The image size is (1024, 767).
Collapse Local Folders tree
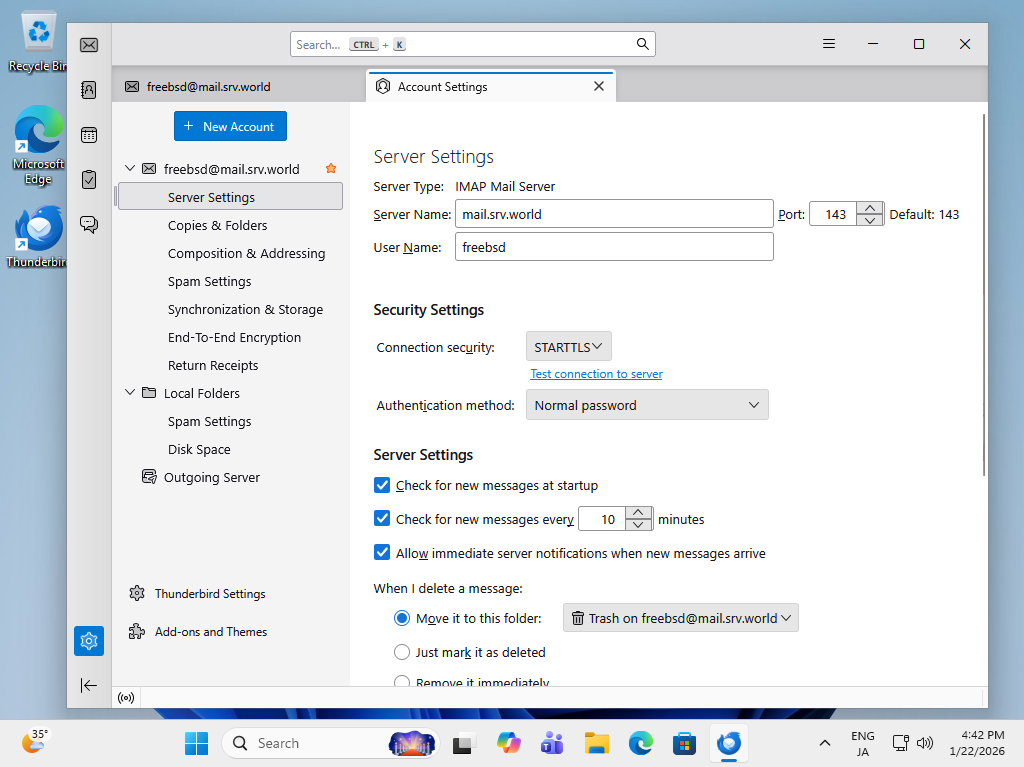(x=130, y=393)
